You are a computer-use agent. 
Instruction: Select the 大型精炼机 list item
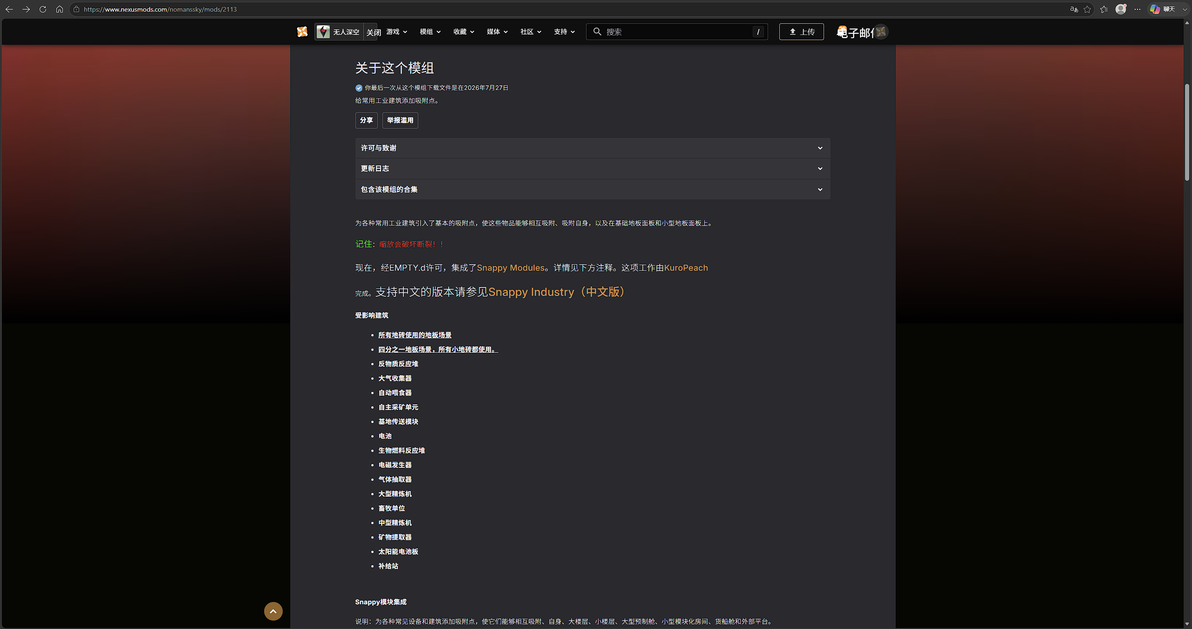click(395, 494)
